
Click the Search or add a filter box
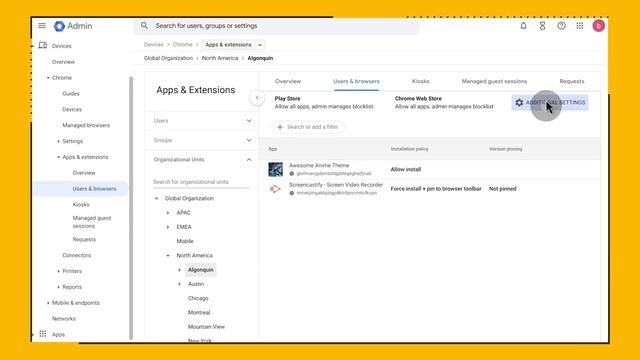pyautogui.click(x=308, y=127)
